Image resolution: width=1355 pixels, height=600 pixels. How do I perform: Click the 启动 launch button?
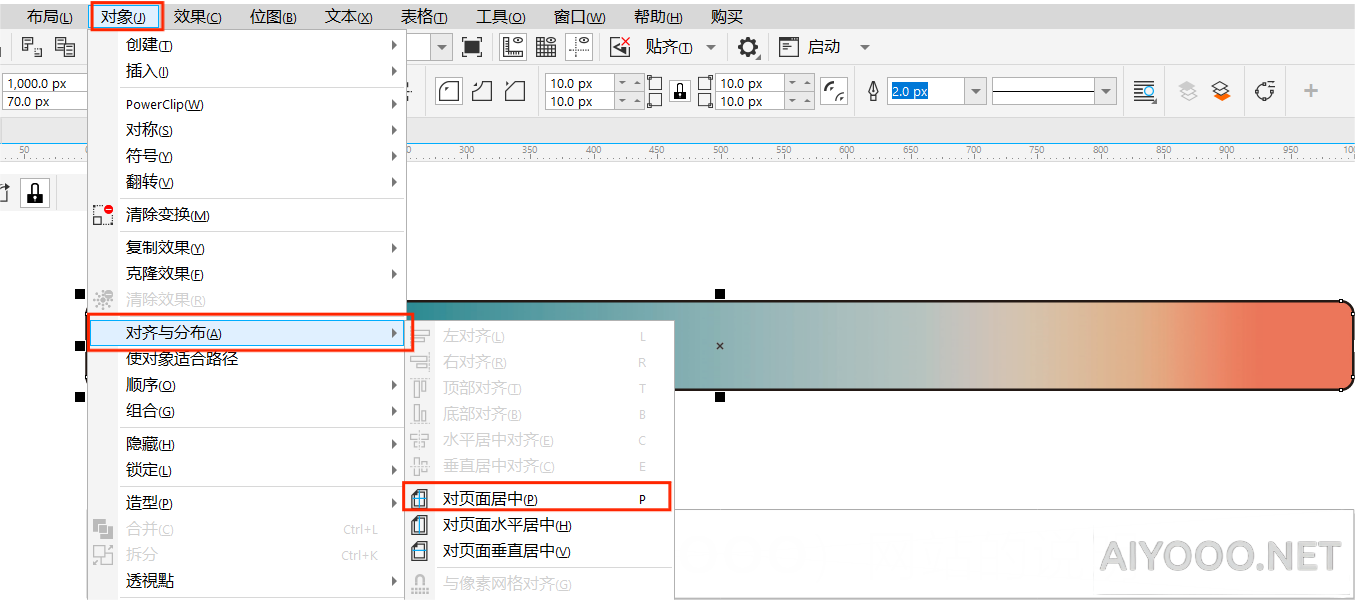pos(823,47)
